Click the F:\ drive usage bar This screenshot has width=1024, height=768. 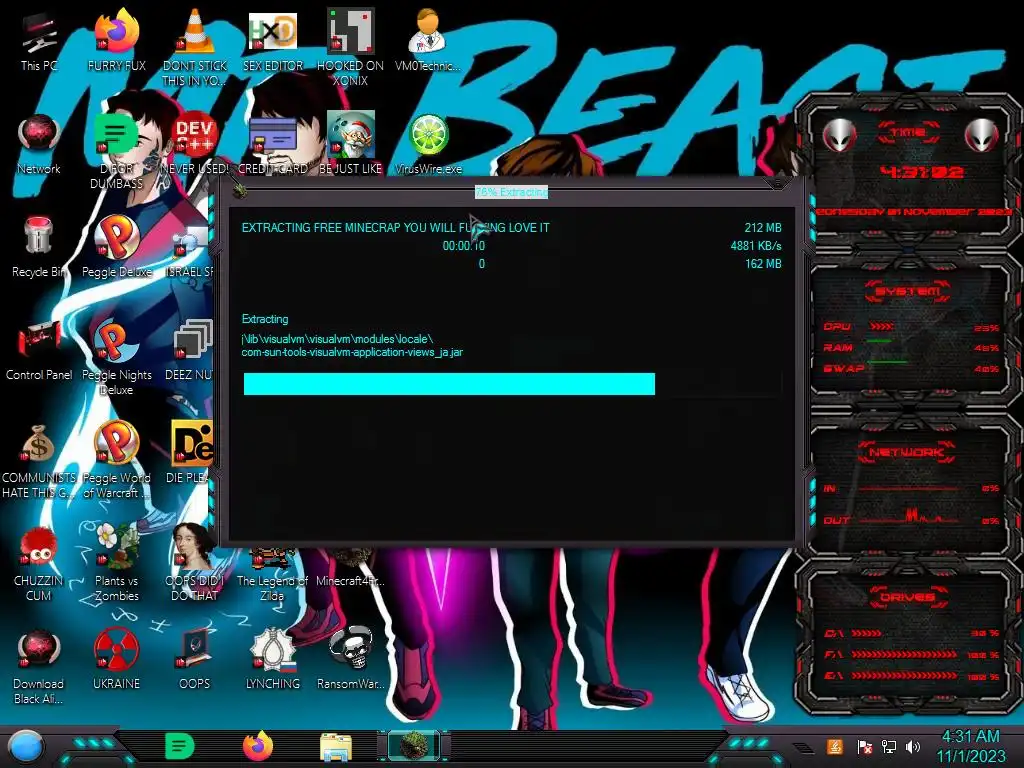904,654
